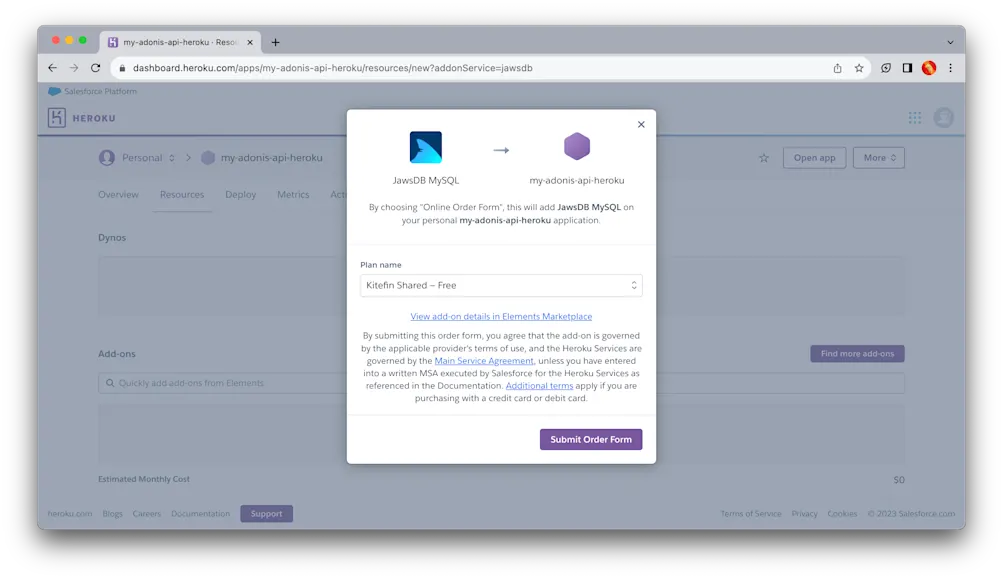Open Privacy footer link
The image size is (1003, 579).
click(804, 514)
